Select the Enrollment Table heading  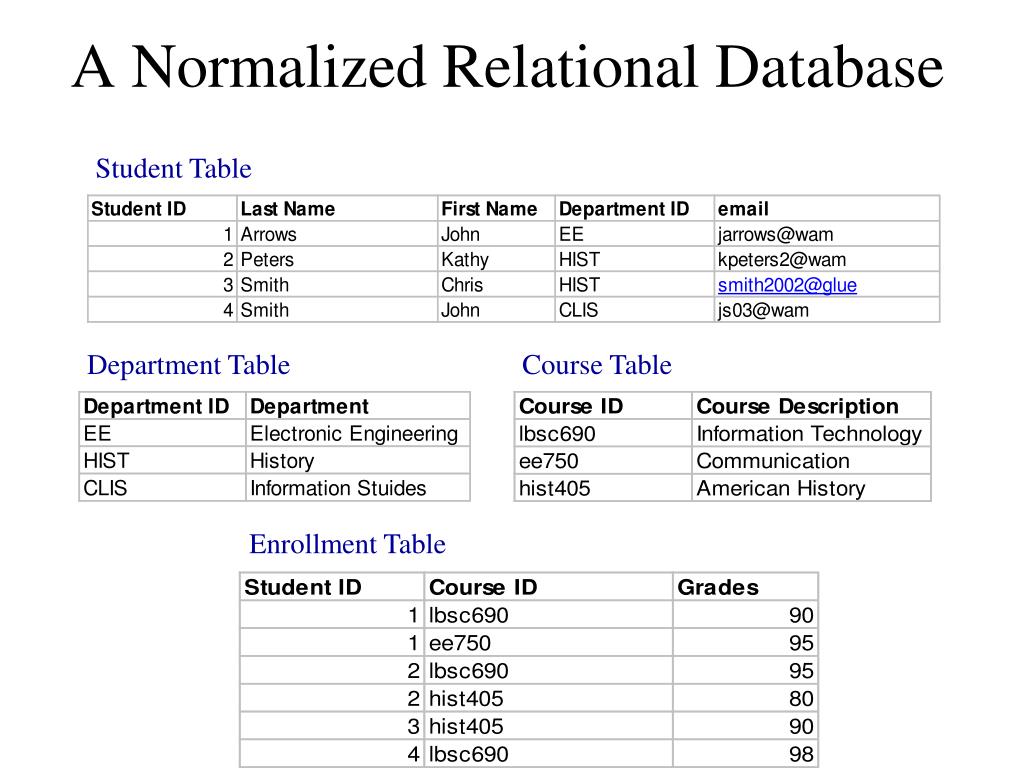pos(347,544)
